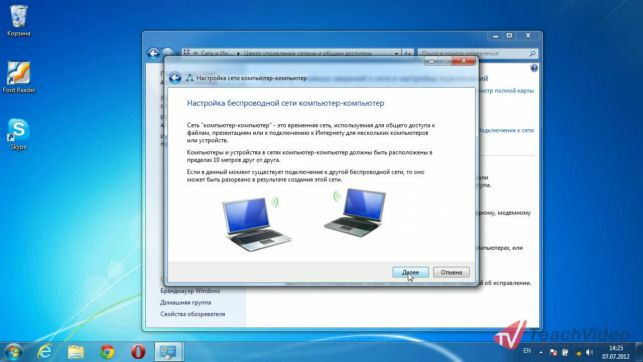Minimize the Network Center window
This screenshot has height=362, width=643.
[x=495, y=36]
